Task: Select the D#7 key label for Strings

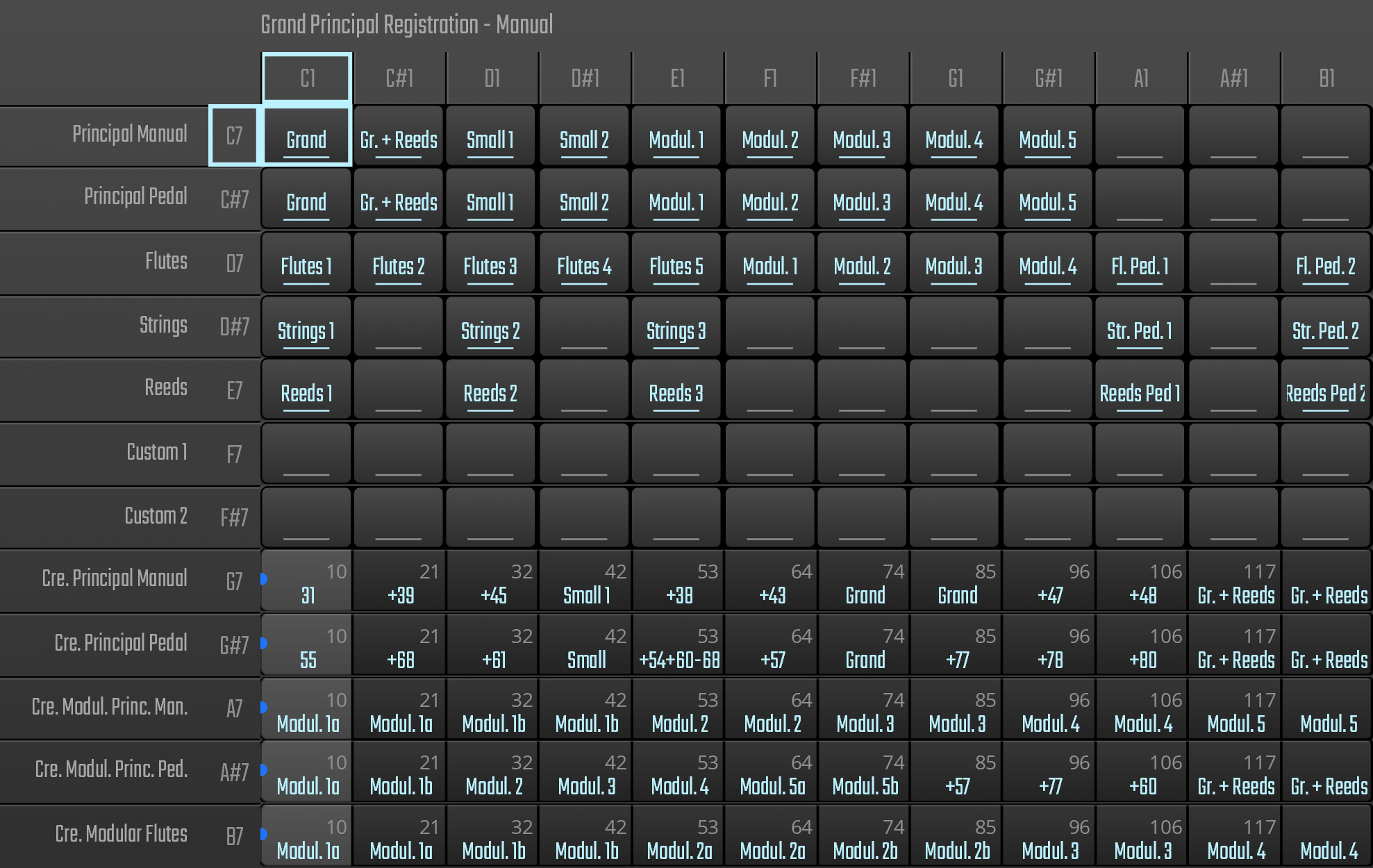Action: [x=235, y=326]
